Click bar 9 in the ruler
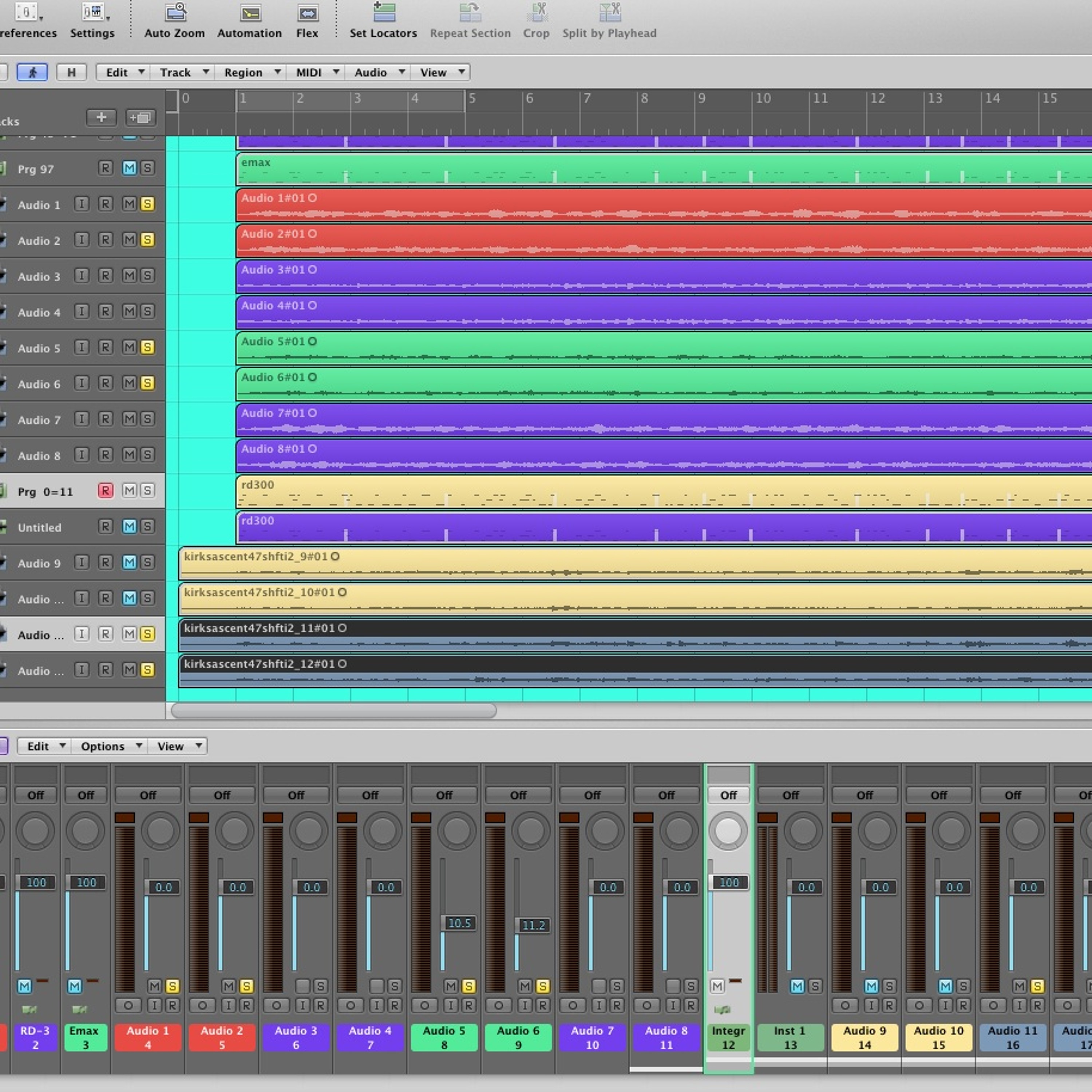The width and height of the screenshot is (1092, 1092). [x=701, y=98]
